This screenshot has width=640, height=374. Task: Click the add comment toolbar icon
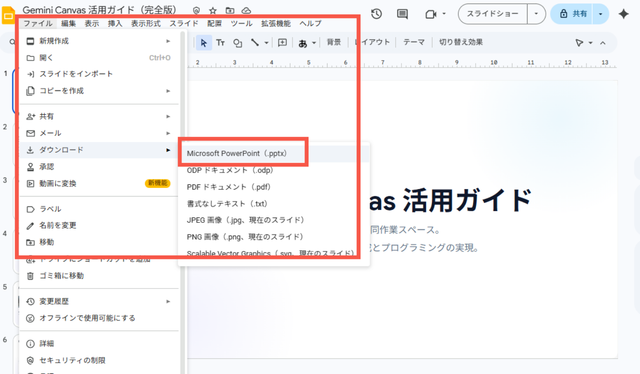[282, 42]
